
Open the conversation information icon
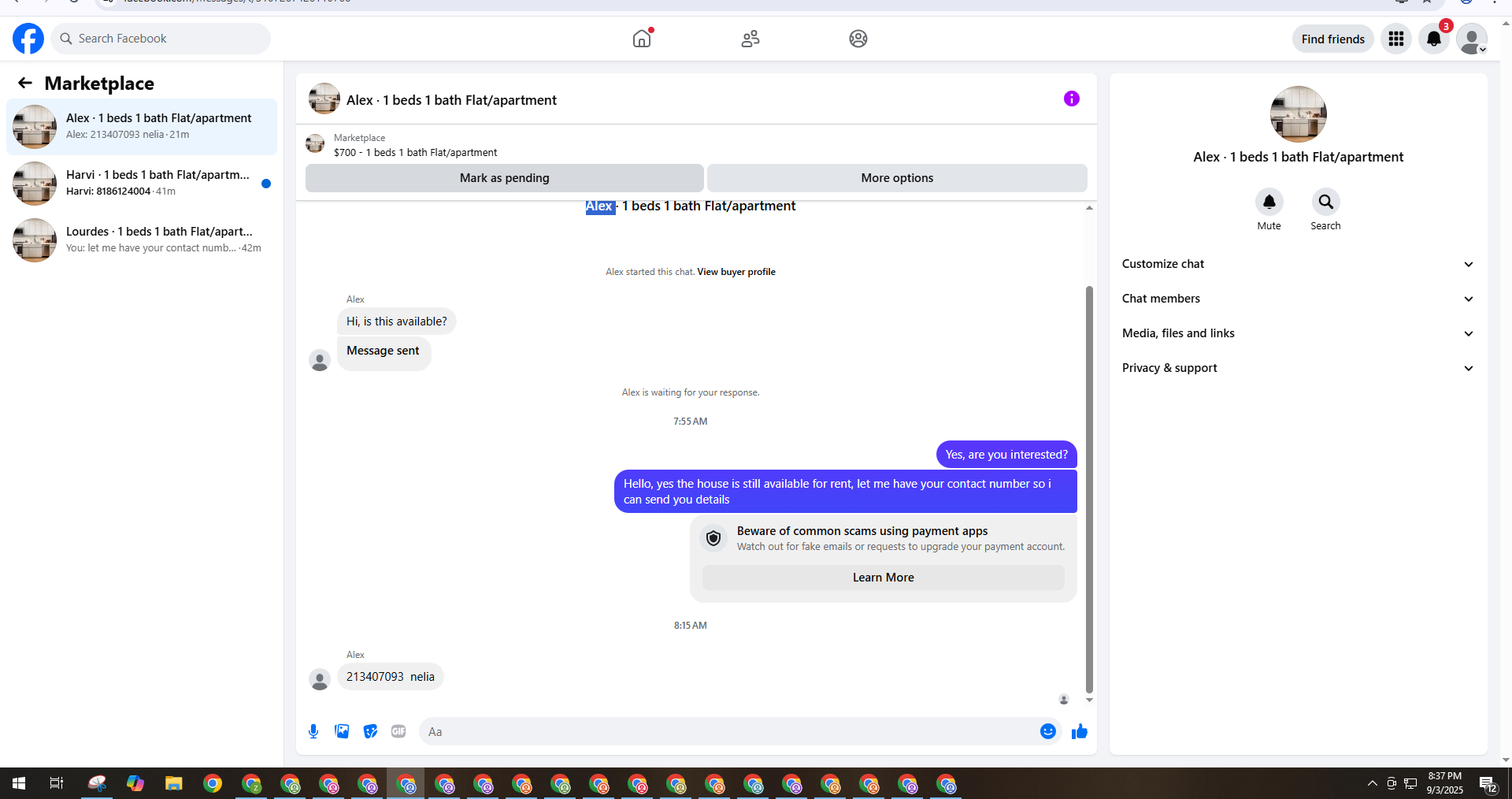[1071, 98]
